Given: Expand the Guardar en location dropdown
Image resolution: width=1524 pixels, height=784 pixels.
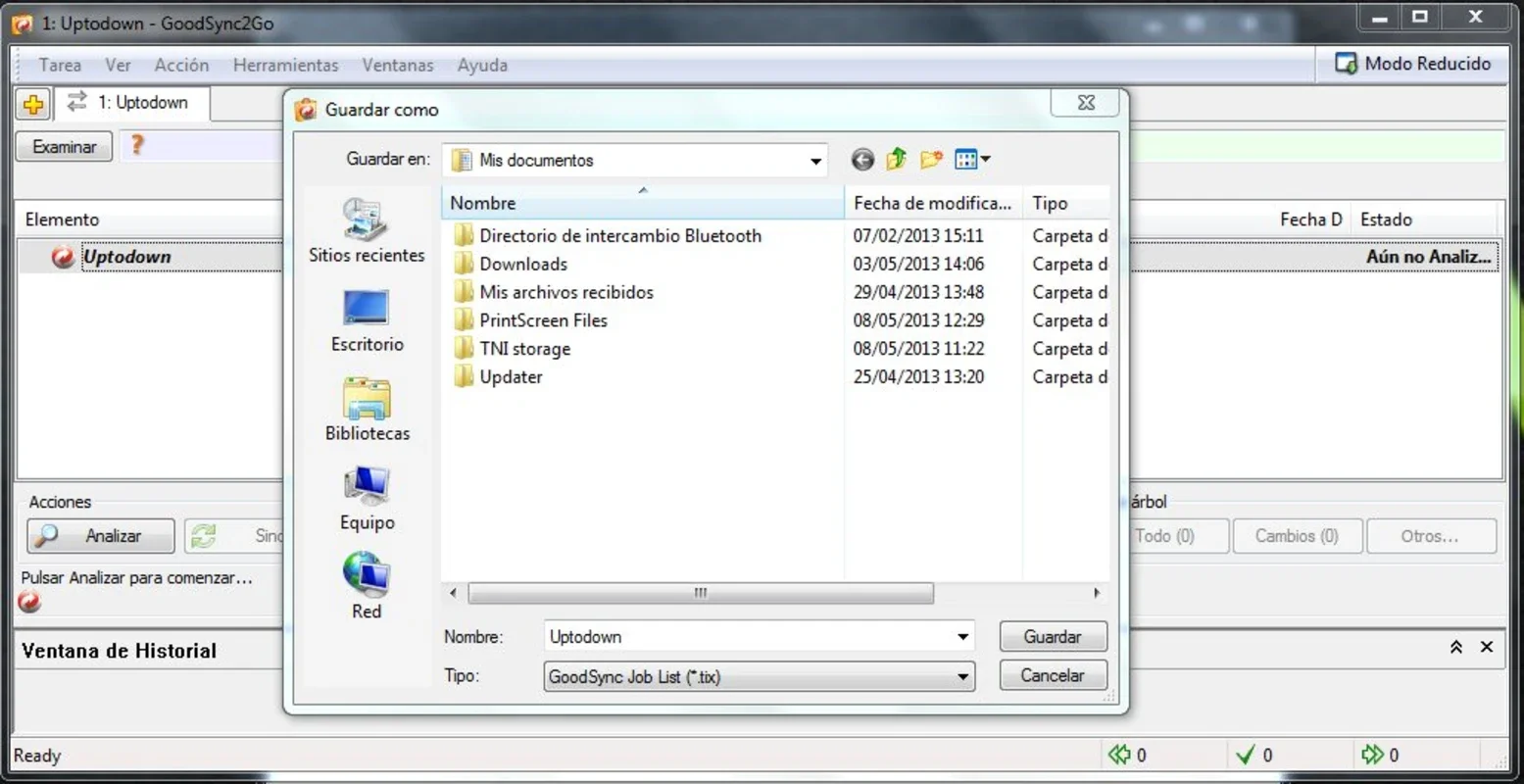Looking at the screenshot, I should tap(815, 161).
